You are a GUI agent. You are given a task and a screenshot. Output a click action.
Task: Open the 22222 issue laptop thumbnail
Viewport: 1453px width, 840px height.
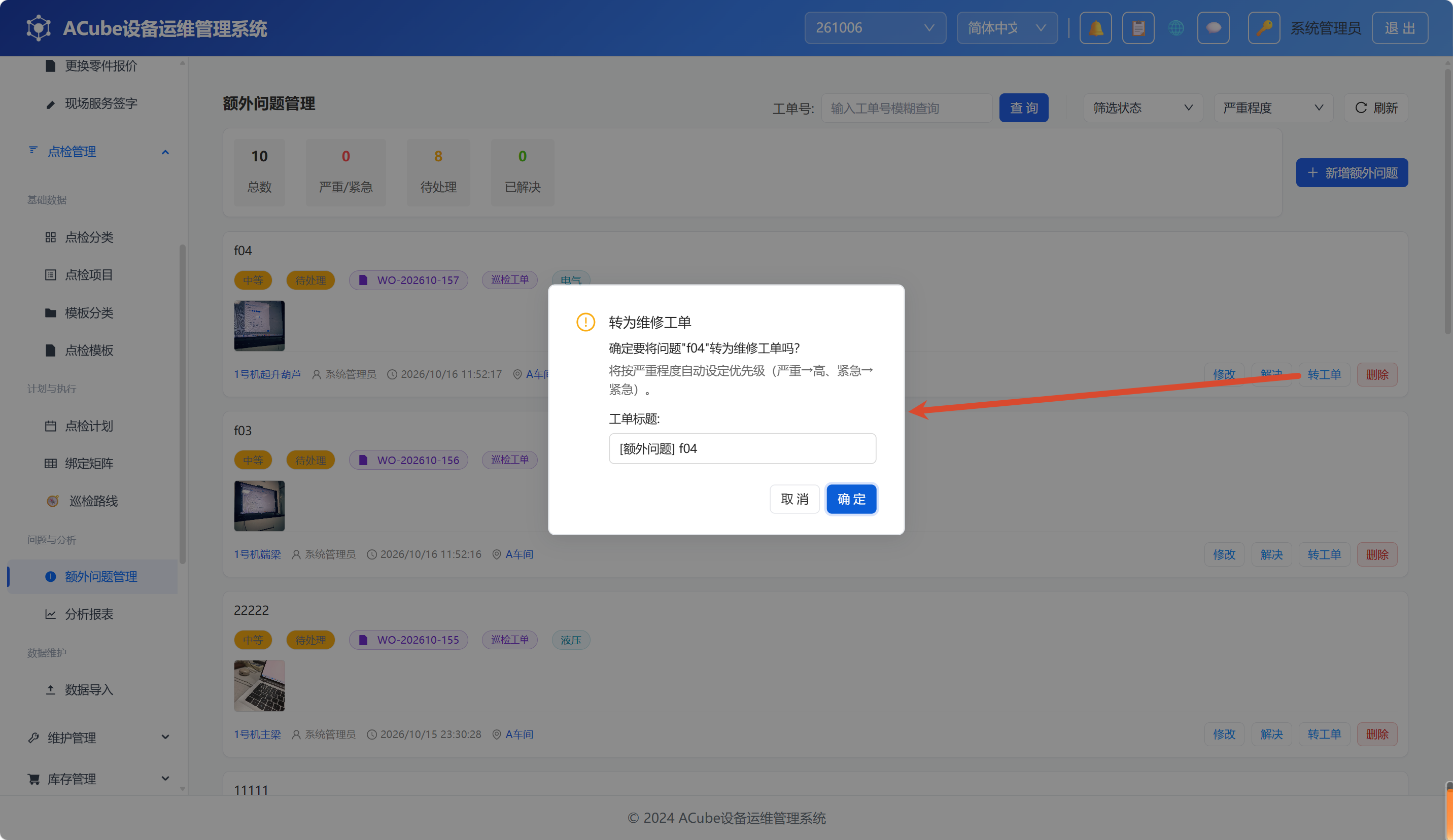pyautogui.click(x=259, y=685)
